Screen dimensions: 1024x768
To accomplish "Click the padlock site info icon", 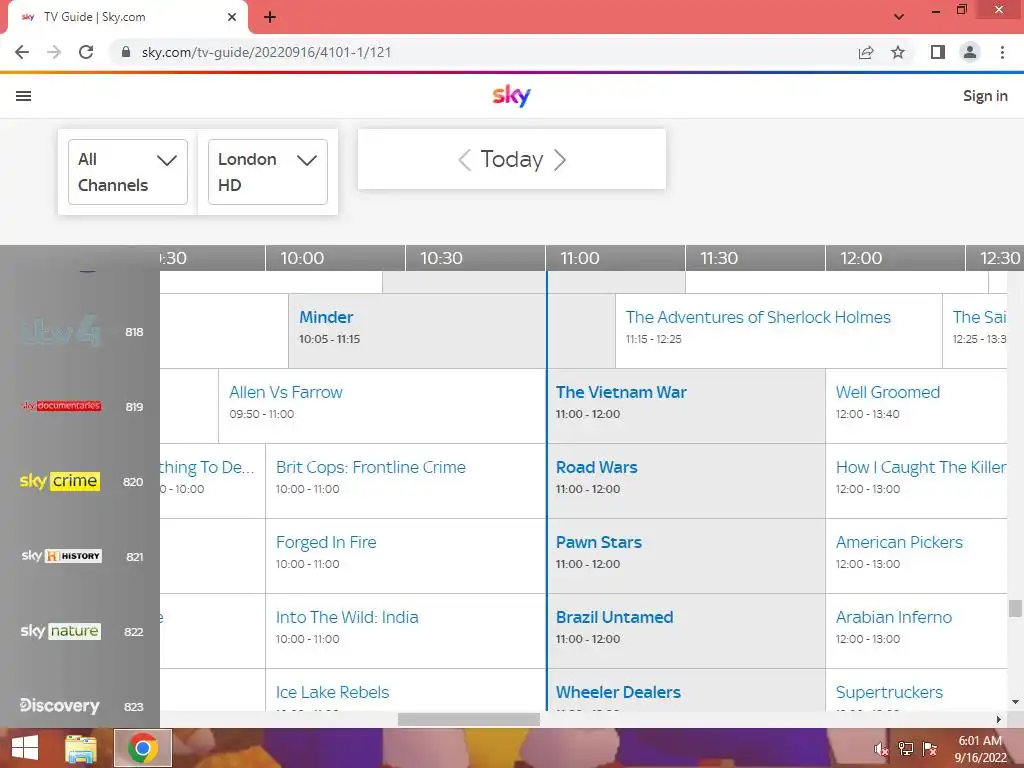I will coord(126,52).
